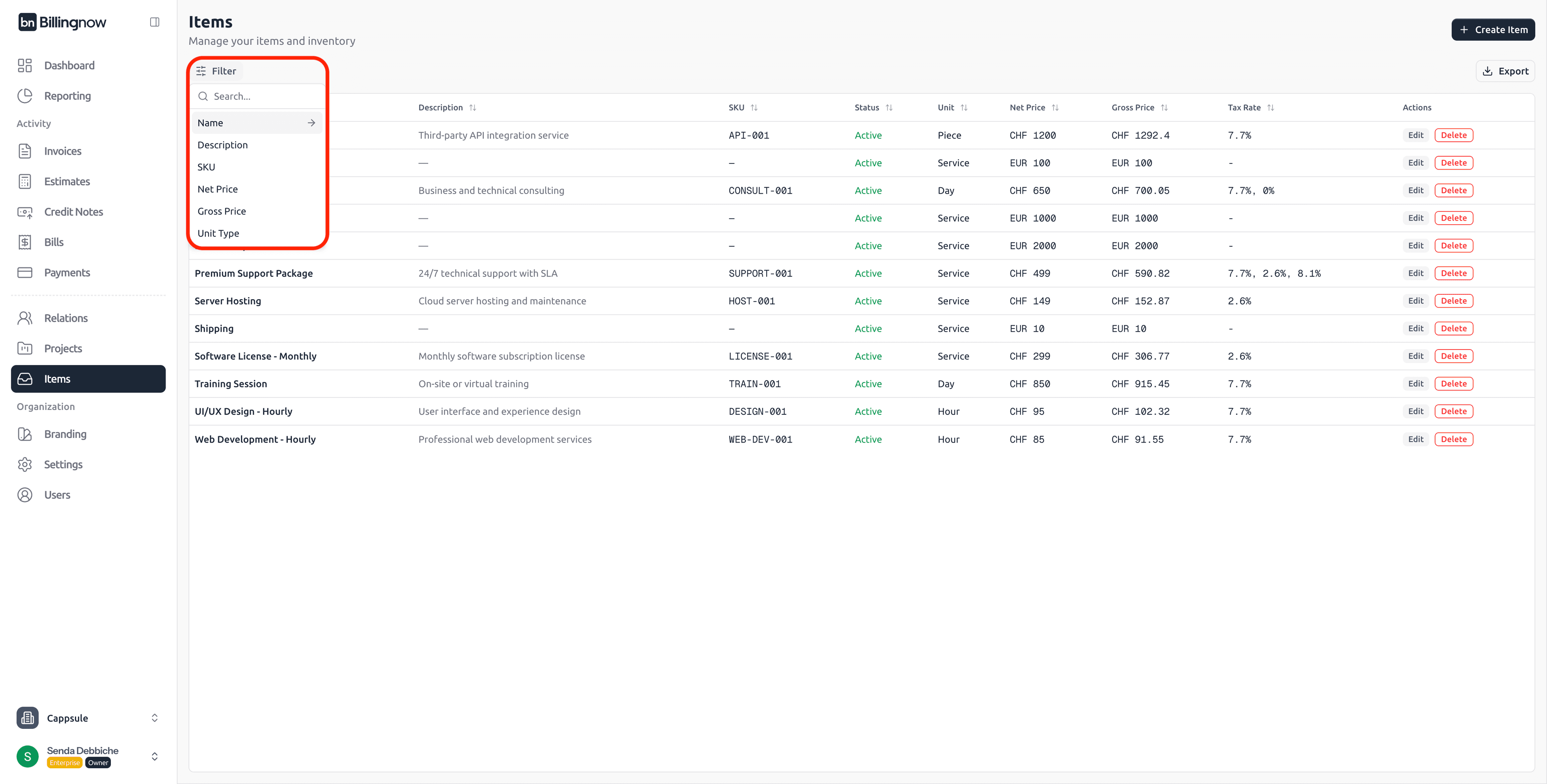Choose the Unit Type filter option
Viewport: 1547px width, 784px height.
[218, 234]
